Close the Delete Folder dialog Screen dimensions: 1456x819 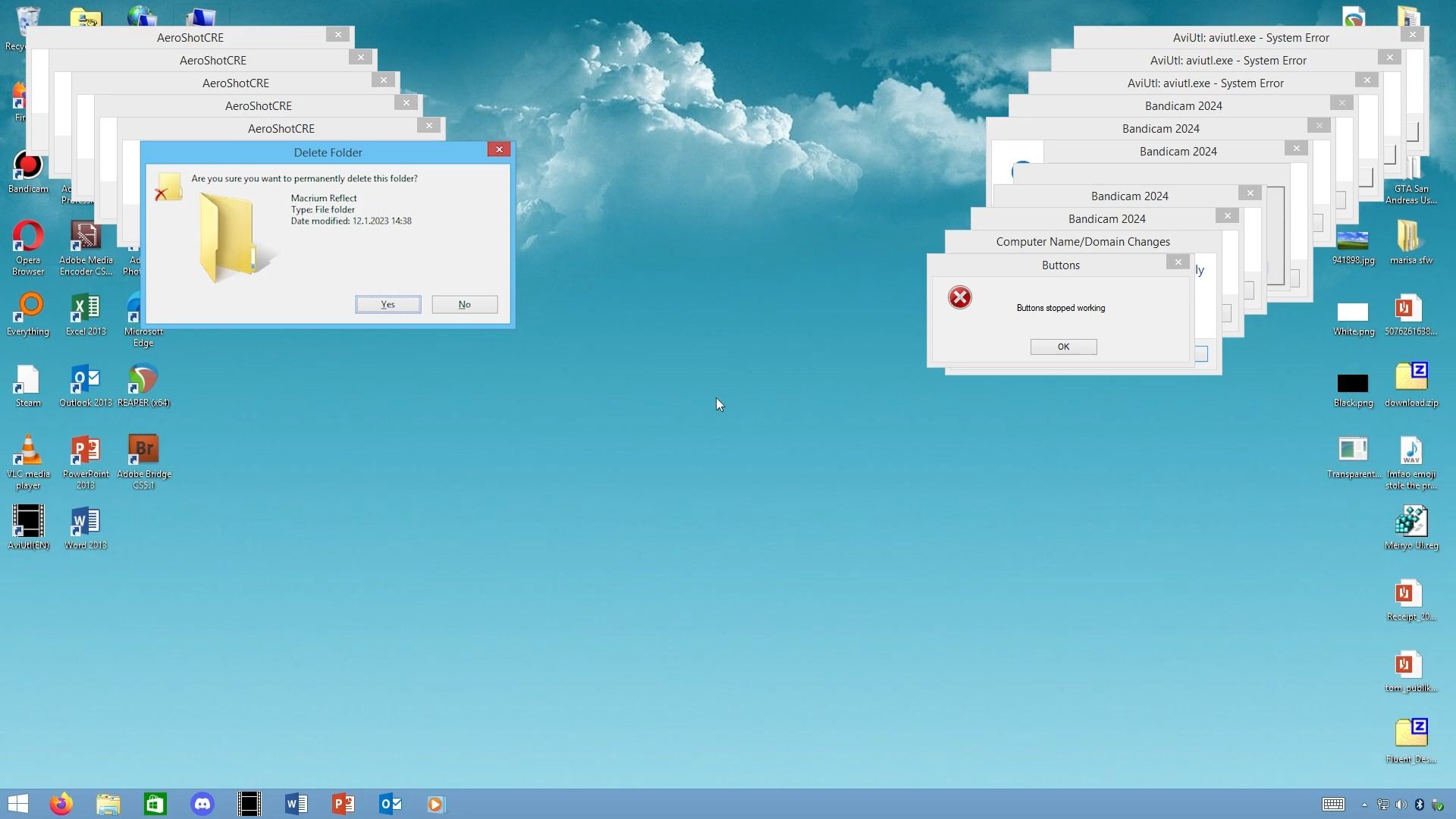(499, 149)
